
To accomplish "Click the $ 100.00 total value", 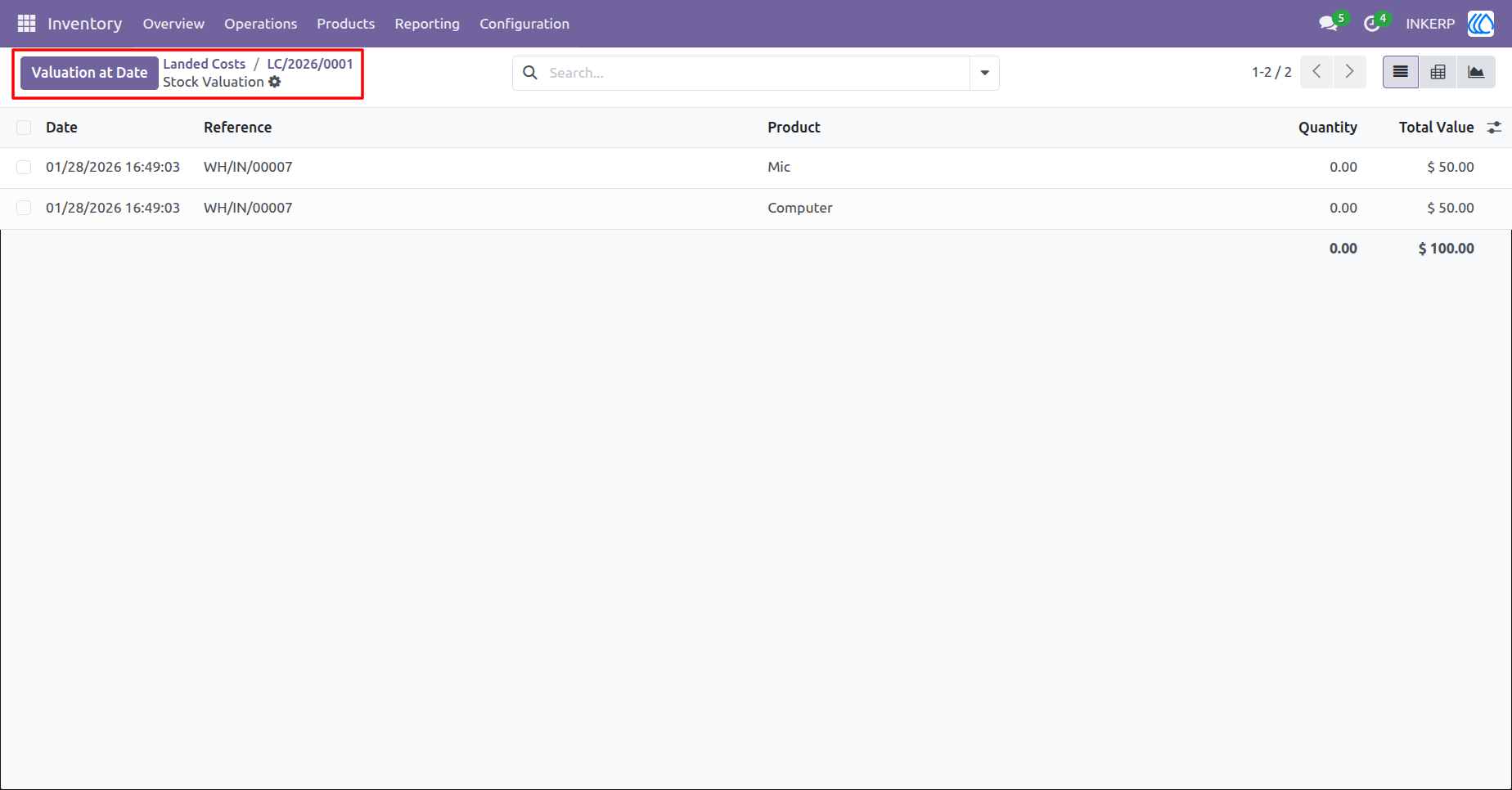I will [1446, 249].
